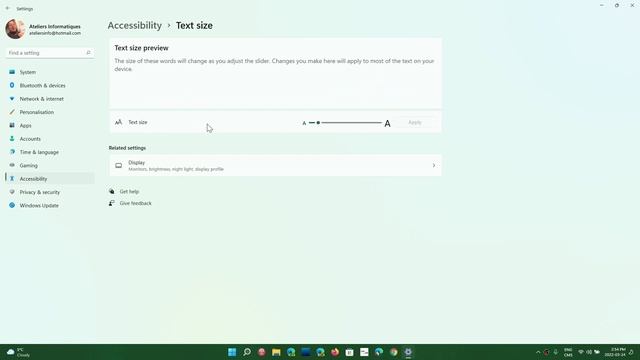Viewport: 640px width, 360px height.
Task: Click the small A at slider start
Action: click(x=304, y=123)
